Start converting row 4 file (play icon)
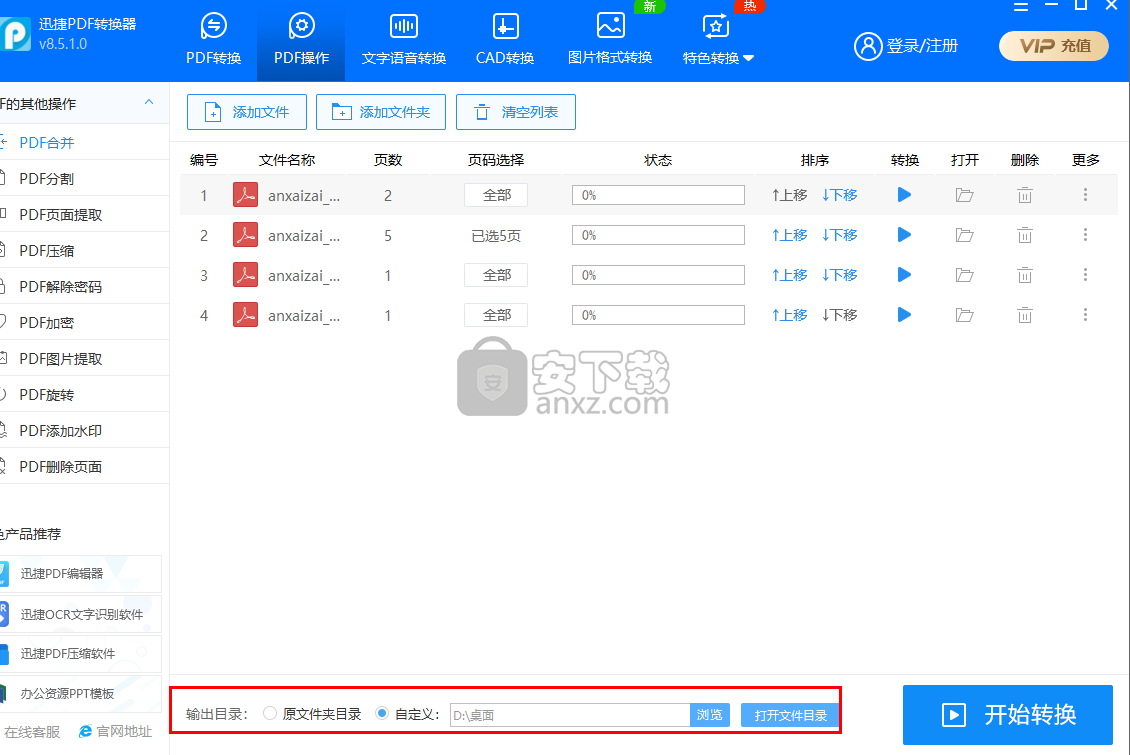Viewport: 1130px width, 755px height. 904,315
